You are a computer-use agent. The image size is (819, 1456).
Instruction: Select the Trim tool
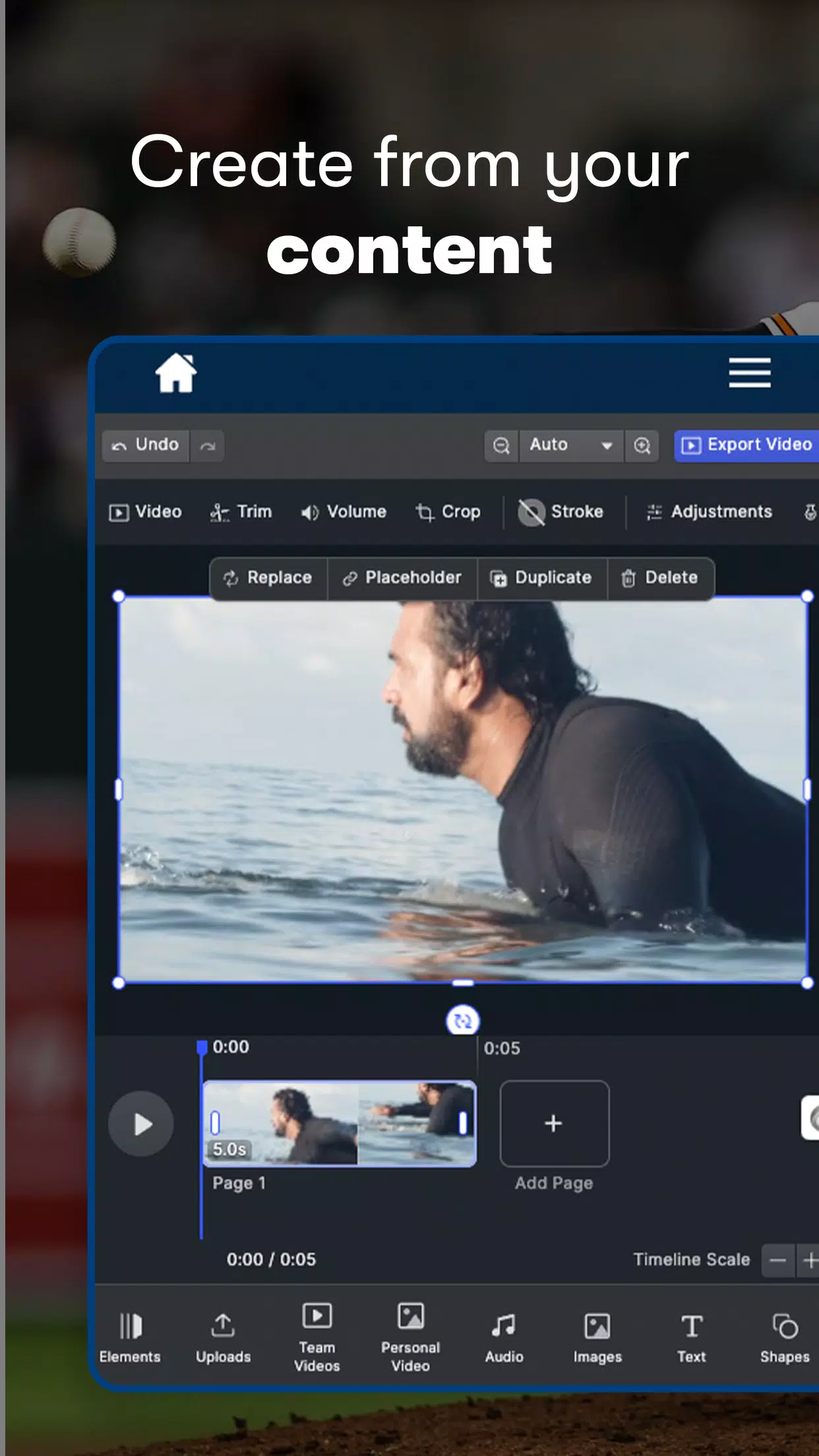click(241, 512)
